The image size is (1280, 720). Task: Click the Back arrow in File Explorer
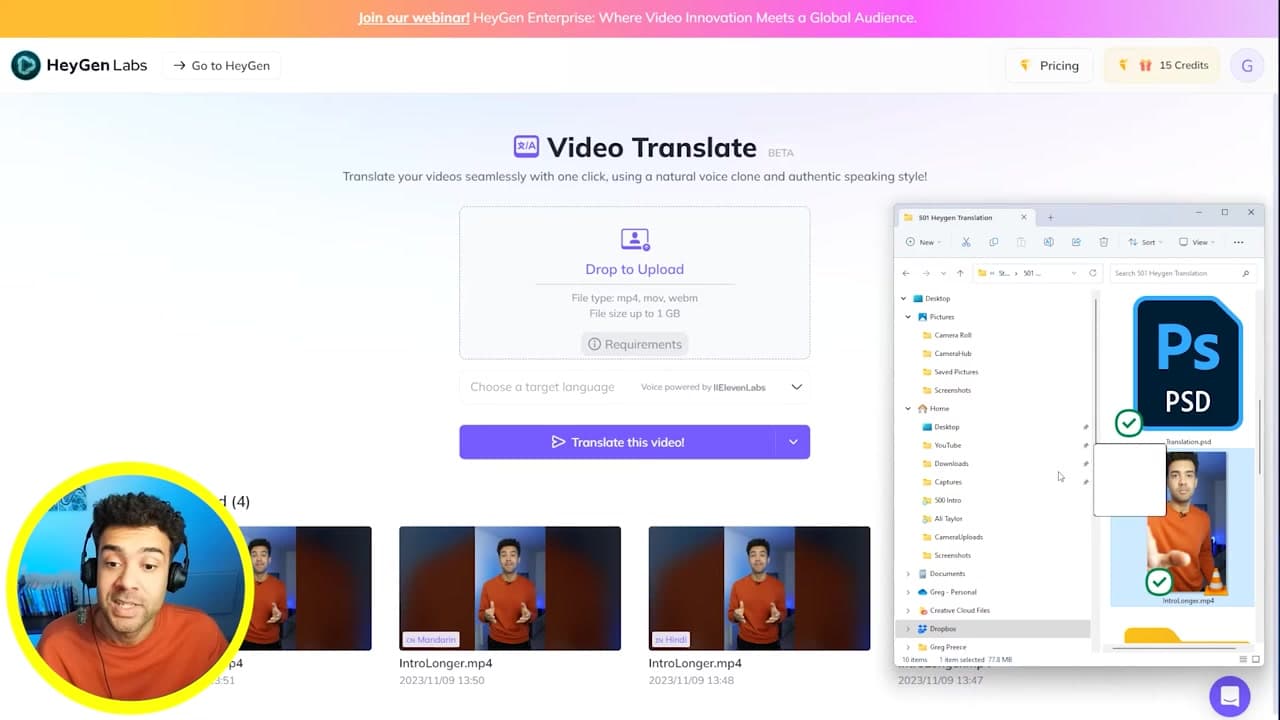coord(906,273)
